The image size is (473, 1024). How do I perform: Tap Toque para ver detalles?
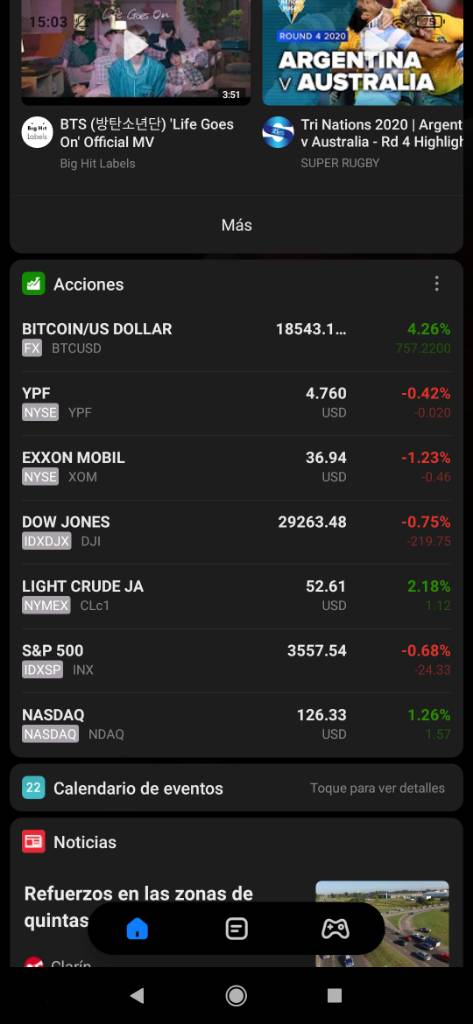377,788
